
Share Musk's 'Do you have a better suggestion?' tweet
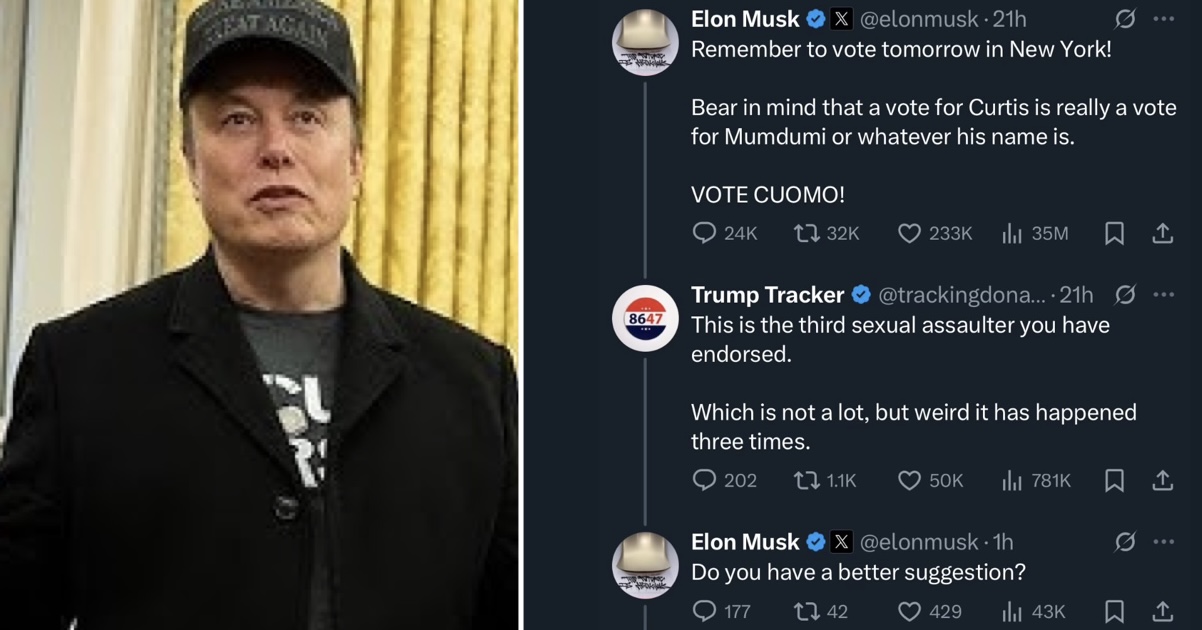[1163, 611]
